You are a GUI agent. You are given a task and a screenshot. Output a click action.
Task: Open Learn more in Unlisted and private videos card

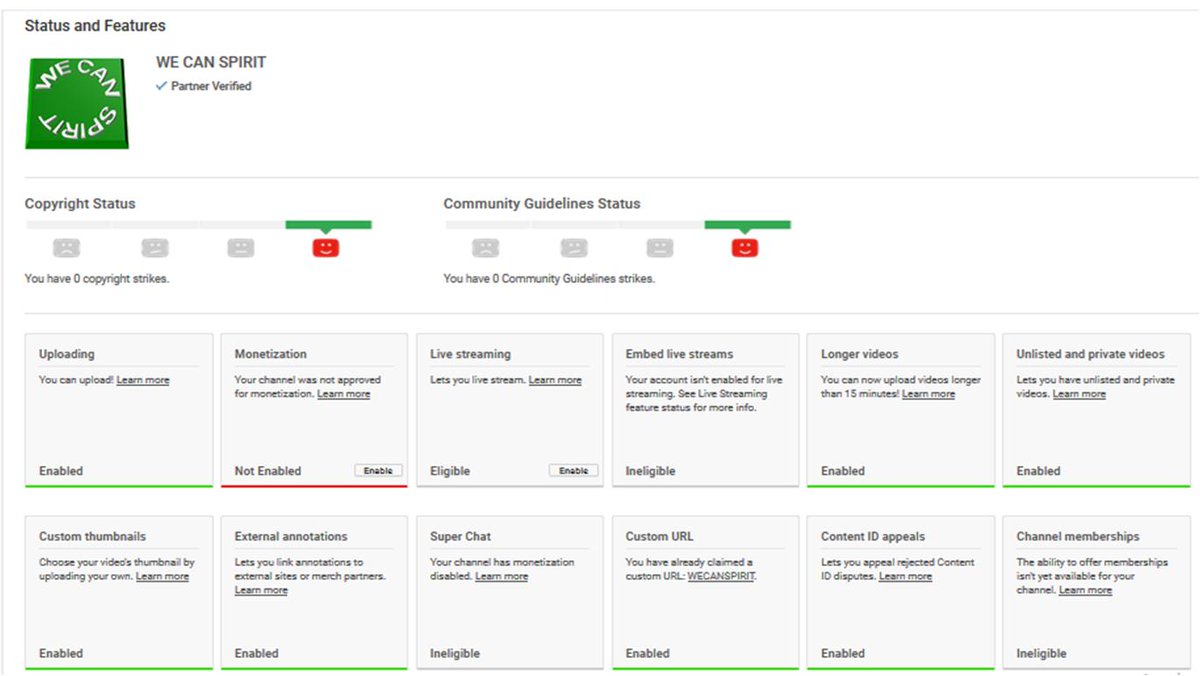(x=1079, y=394)
